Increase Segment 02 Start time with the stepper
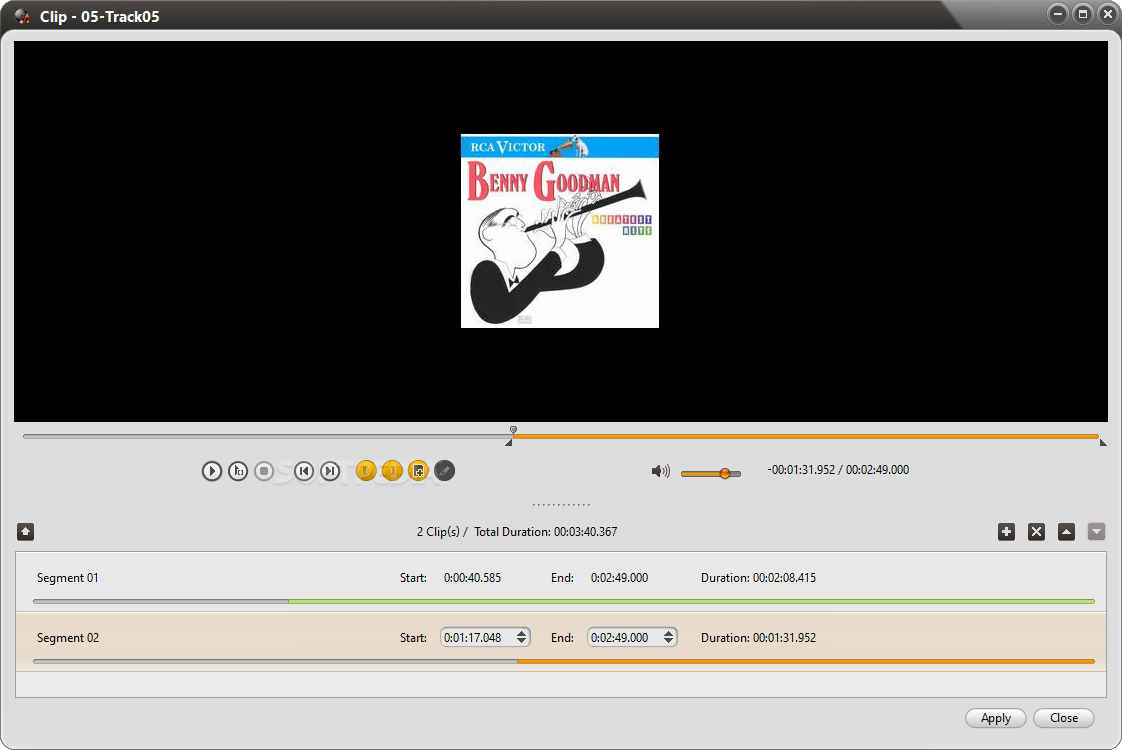This screenshot has height=750, width=1122. 522,633
